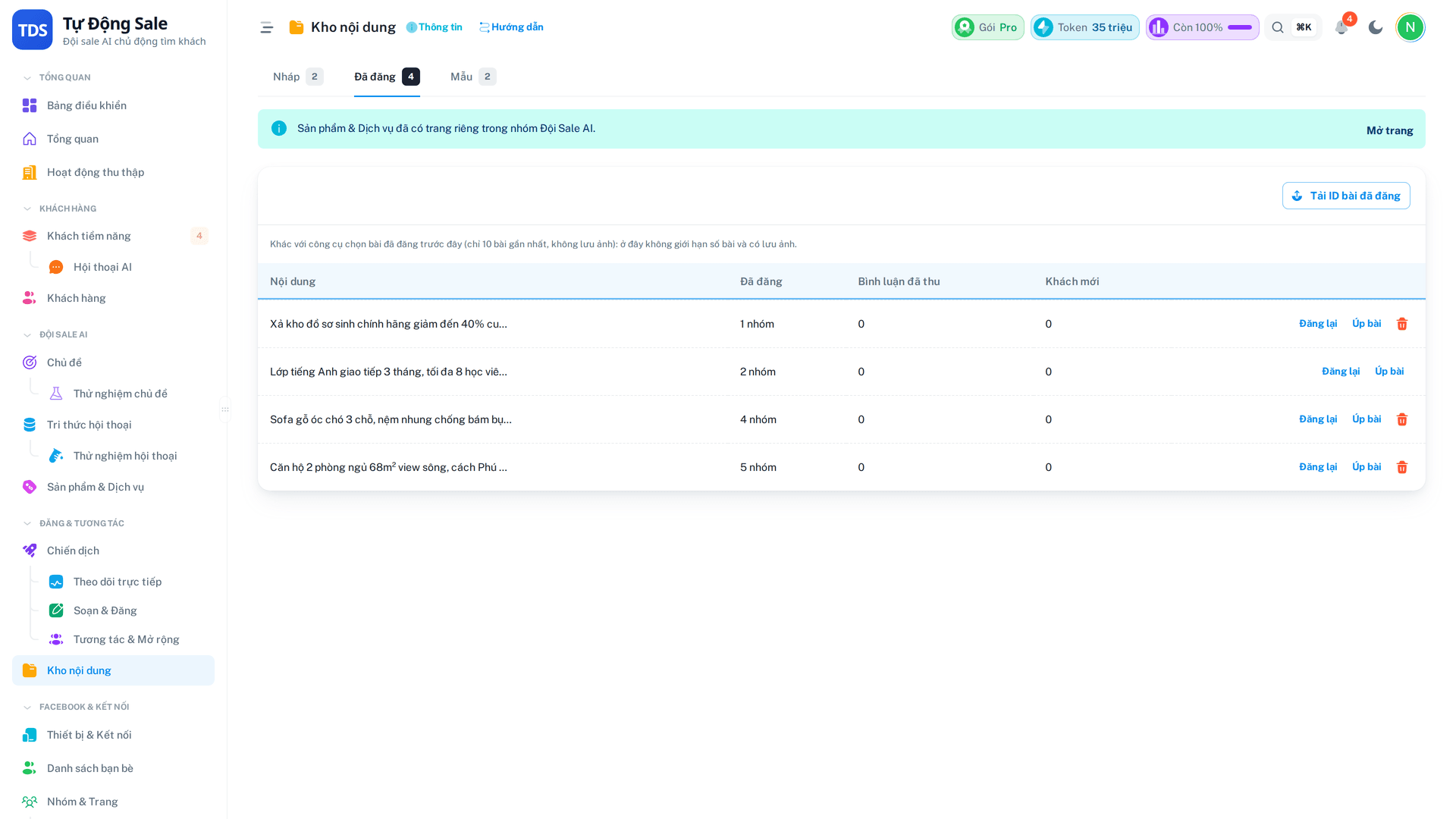Open user avatar N menu

(x=1410, y=27)
